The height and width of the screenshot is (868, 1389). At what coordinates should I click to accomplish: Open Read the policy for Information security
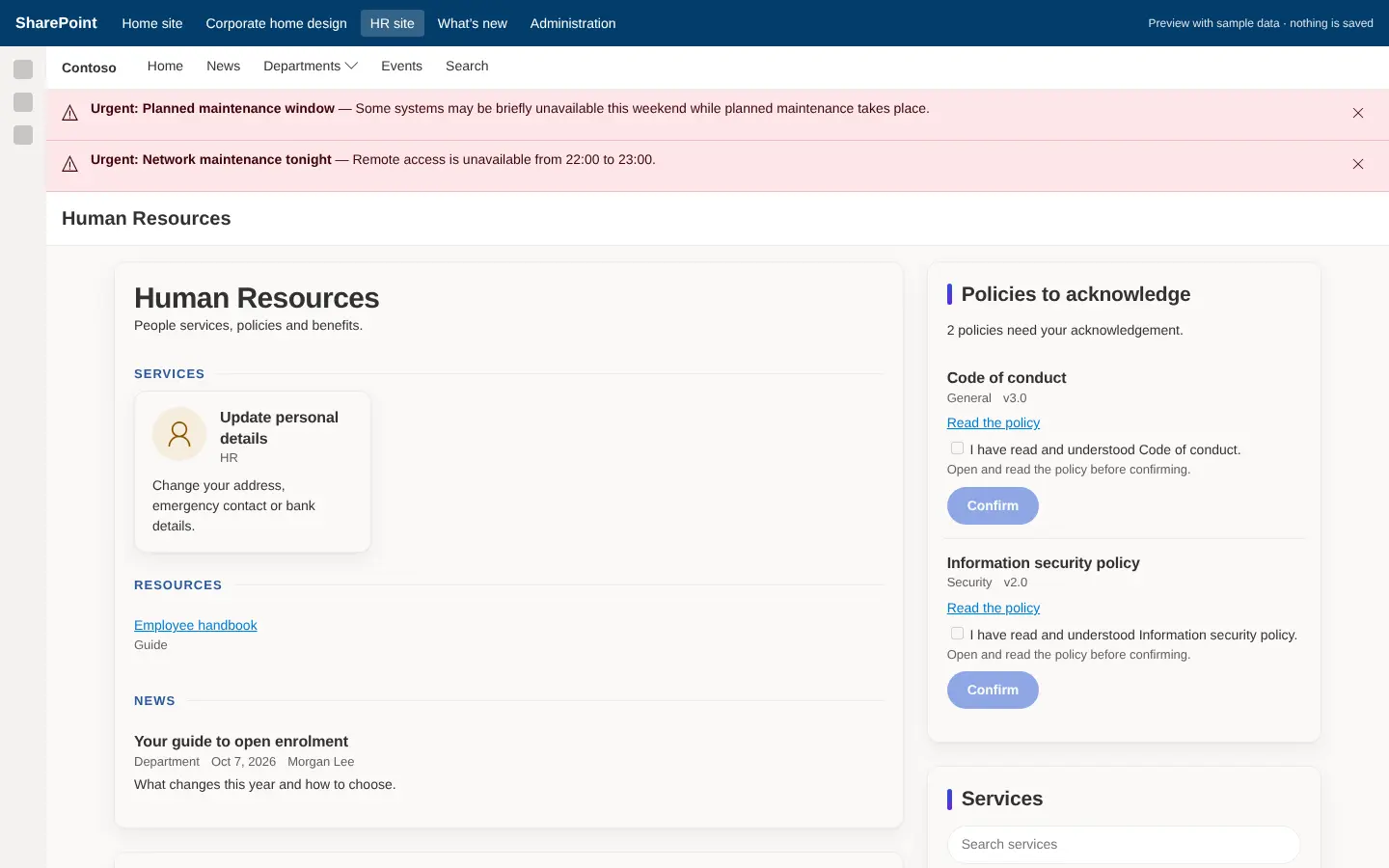pos(993,608)
